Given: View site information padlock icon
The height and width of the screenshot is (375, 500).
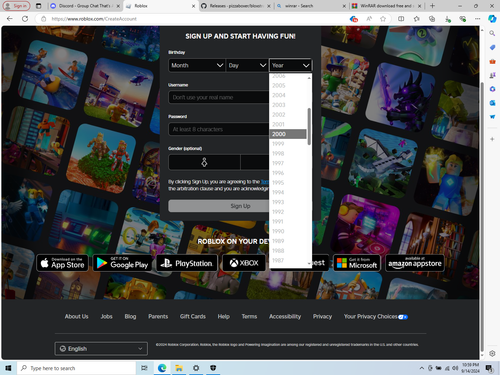Looking at the screenshot, I should pyautogui.click(x=43, y=19).
